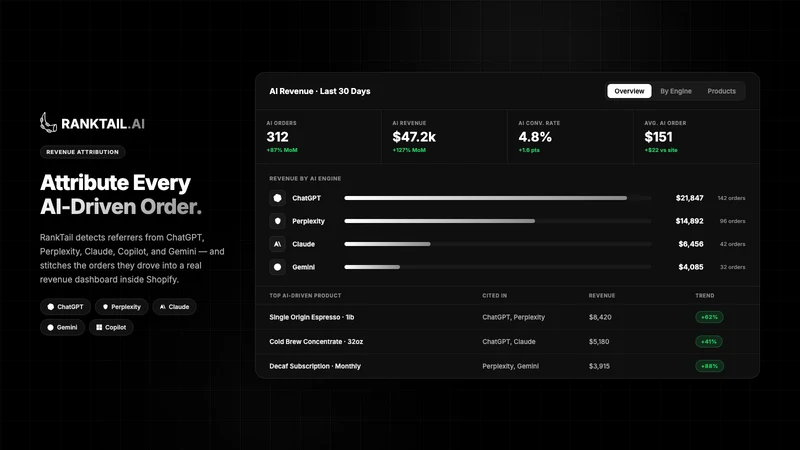Click the +62% trend badge
The image size is (800, 450).
click(x=709, y=317)
